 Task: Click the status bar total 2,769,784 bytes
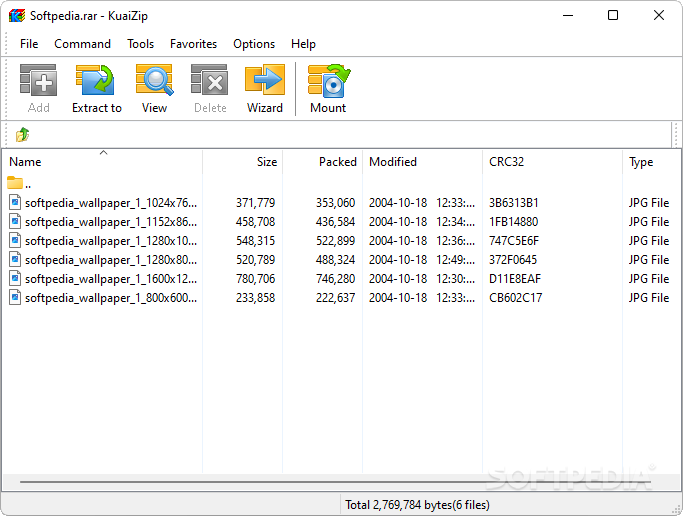click(417, 505)
